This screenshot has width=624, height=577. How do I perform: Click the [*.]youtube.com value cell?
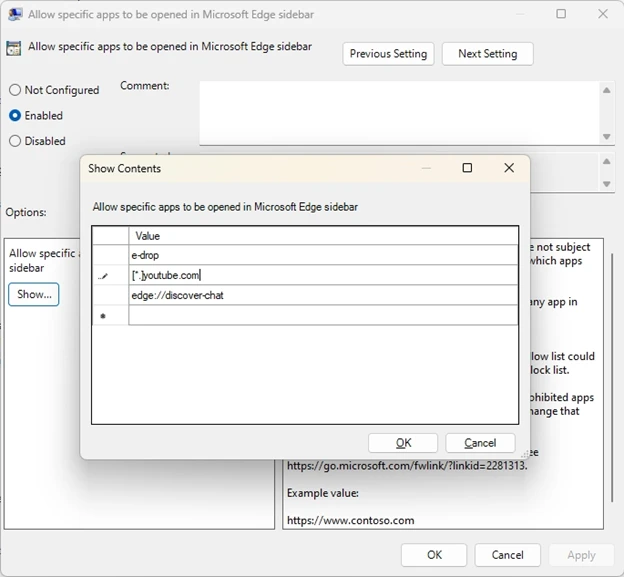click(323, 275)
